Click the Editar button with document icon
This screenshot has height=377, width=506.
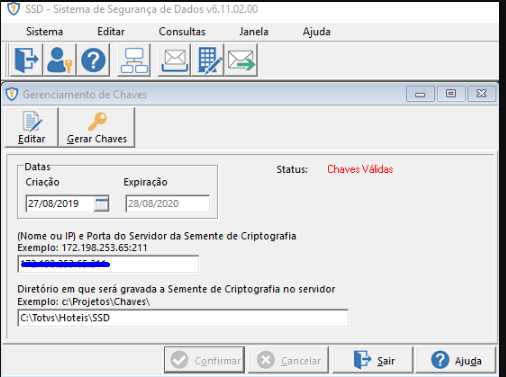point(32,127)
